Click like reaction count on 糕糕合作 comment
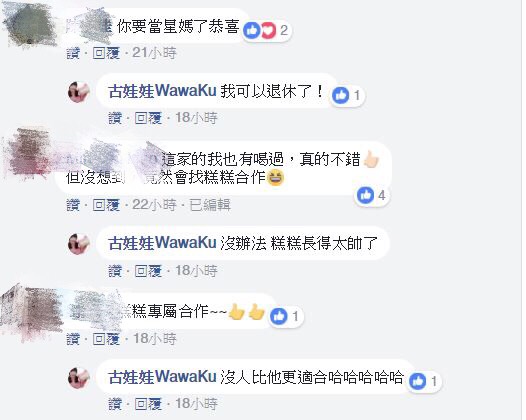Screen dimensions: 526x420 [382, 195]
